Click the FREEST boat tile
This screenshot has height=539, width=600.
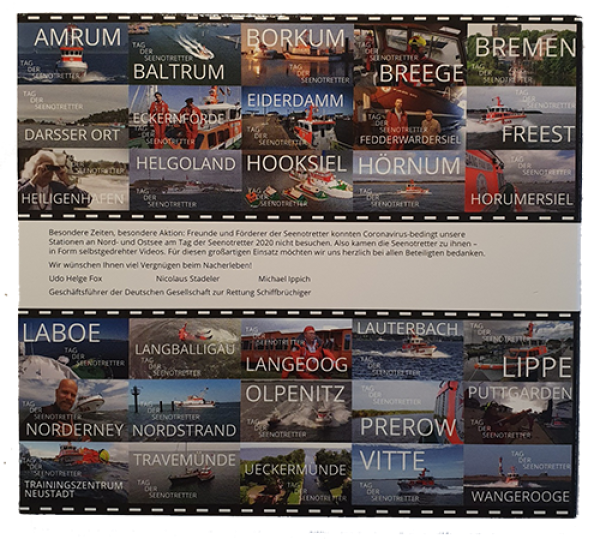(x=521, y=117)
